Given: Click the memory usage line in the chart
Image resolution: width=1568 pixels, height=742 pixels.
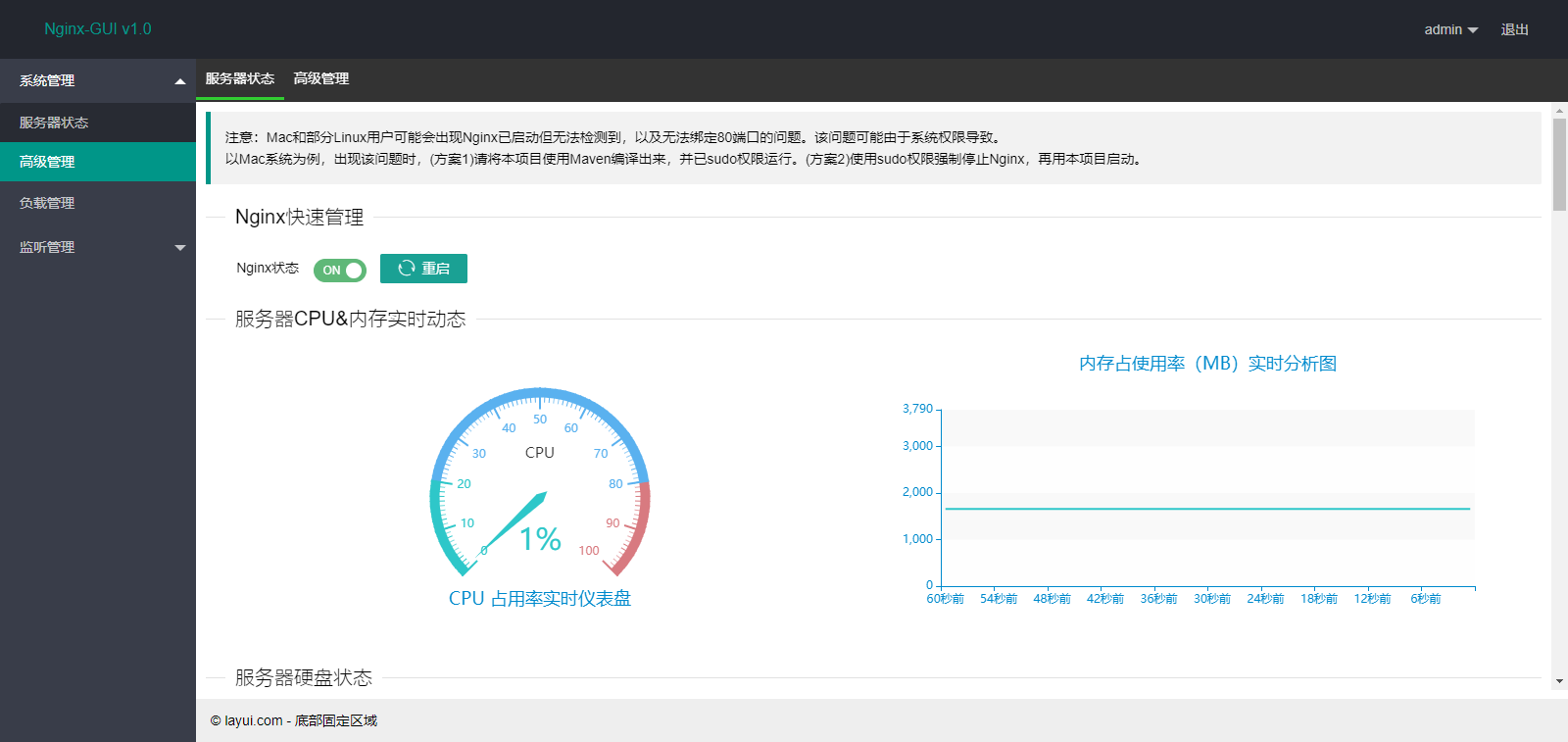Looking at the screenshot, I should point(1205,509).
